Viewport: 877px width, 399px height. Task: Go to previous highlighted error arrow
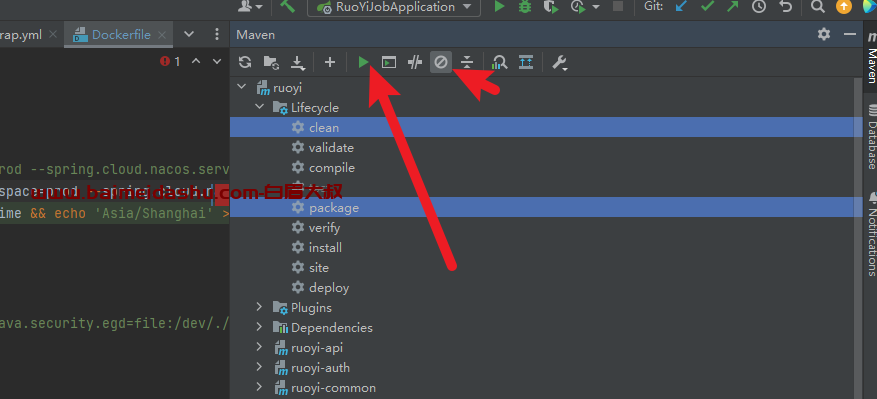pyautogui.click(x=196, y=61)
